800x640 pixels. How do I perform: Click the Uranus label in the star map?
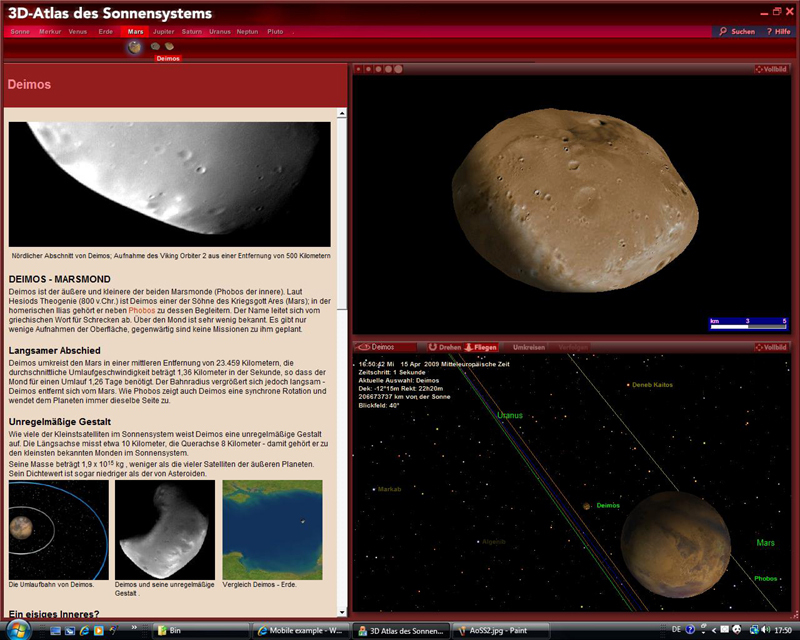click(x=510, y=415)
